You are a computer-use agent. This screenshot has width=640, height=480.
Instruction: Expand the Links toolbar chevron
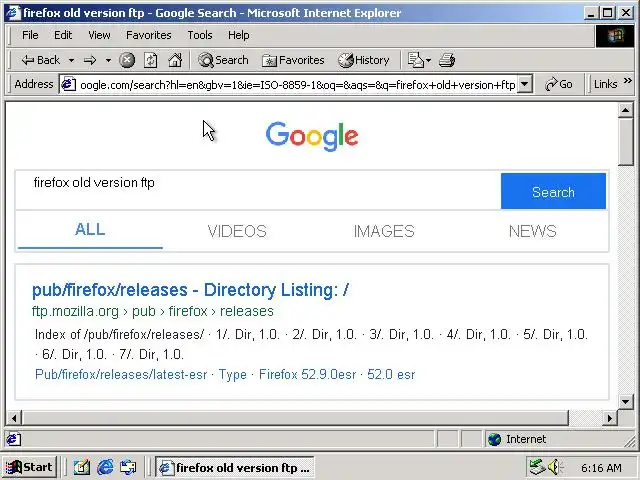628,81
